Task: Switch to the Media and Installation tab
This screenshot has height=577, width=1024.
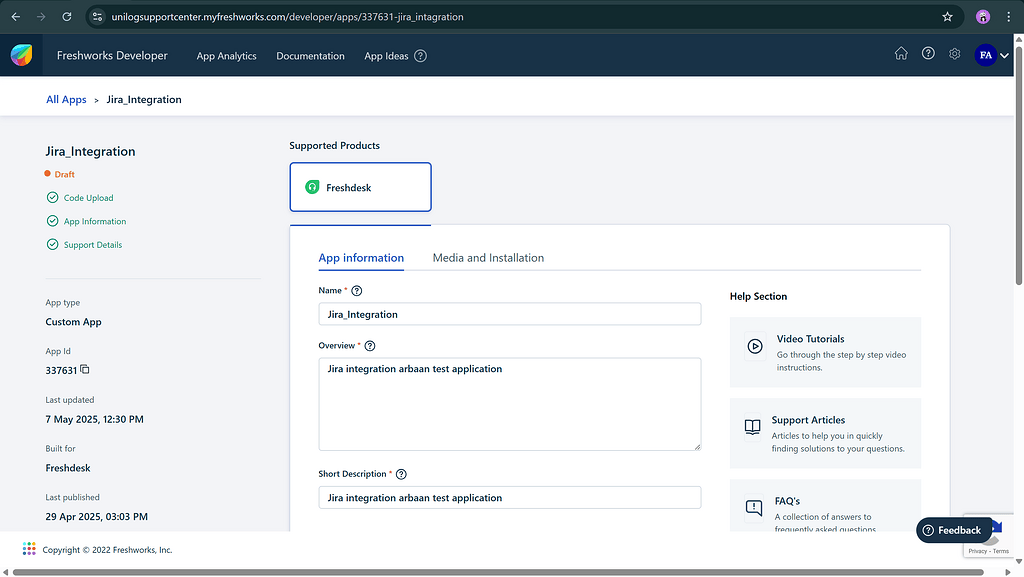Action: point(488,257)
